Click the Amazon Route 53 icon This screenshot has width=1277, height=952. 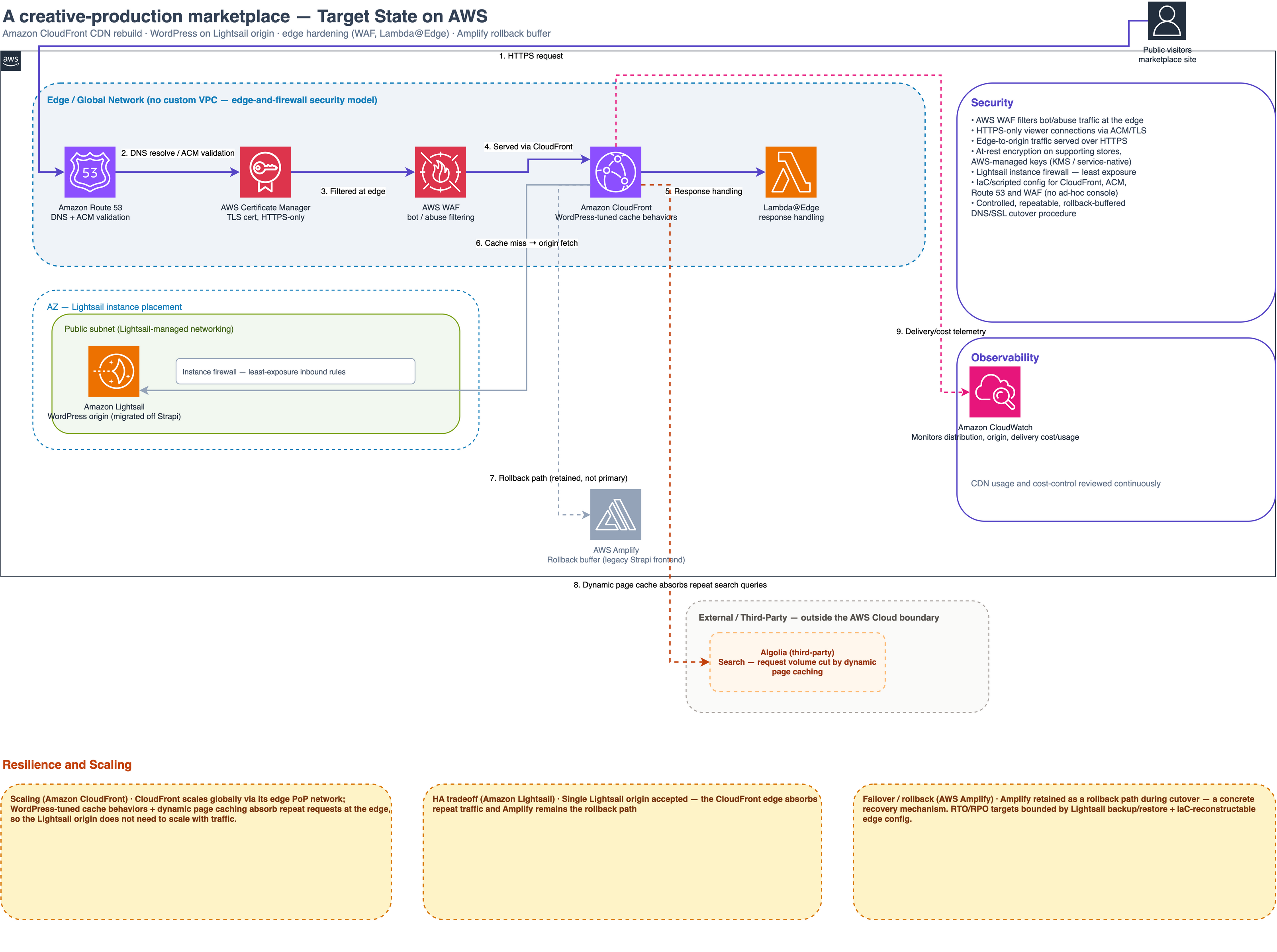pyautogui.click(x=90, y=172)
